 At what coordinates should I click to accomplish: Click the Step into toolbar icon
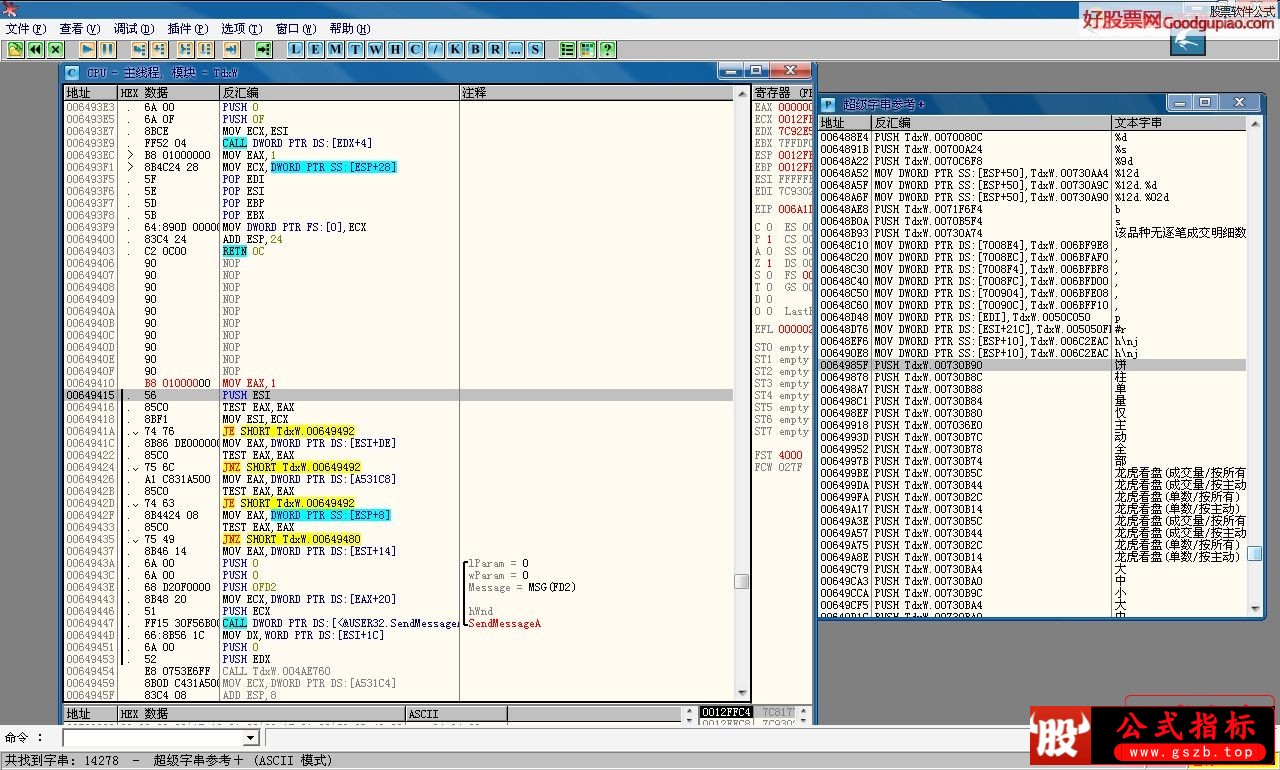[138, 49]
